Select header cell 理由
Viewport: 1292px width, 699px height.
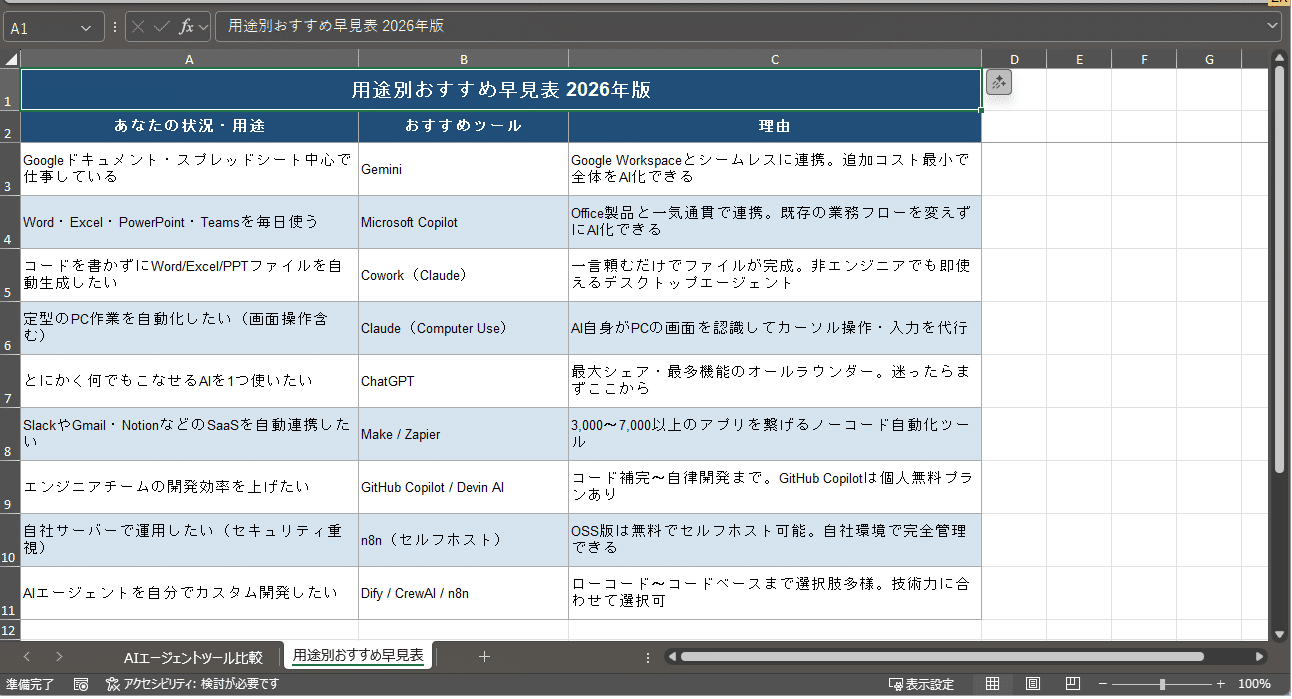point(775,127)
